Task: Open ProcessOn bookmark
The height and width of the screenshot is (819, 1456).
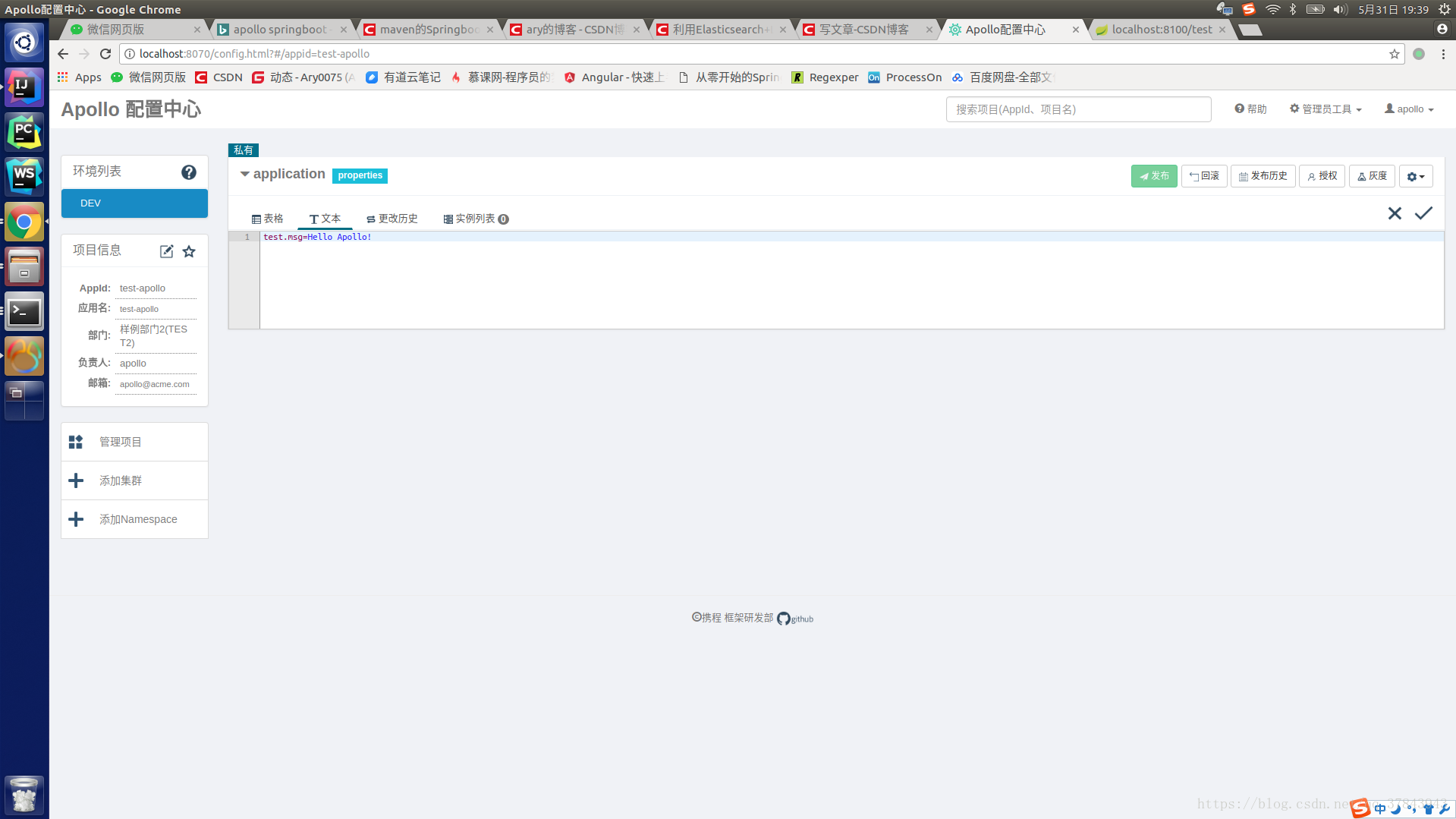Action: click(x=904, y=77)
